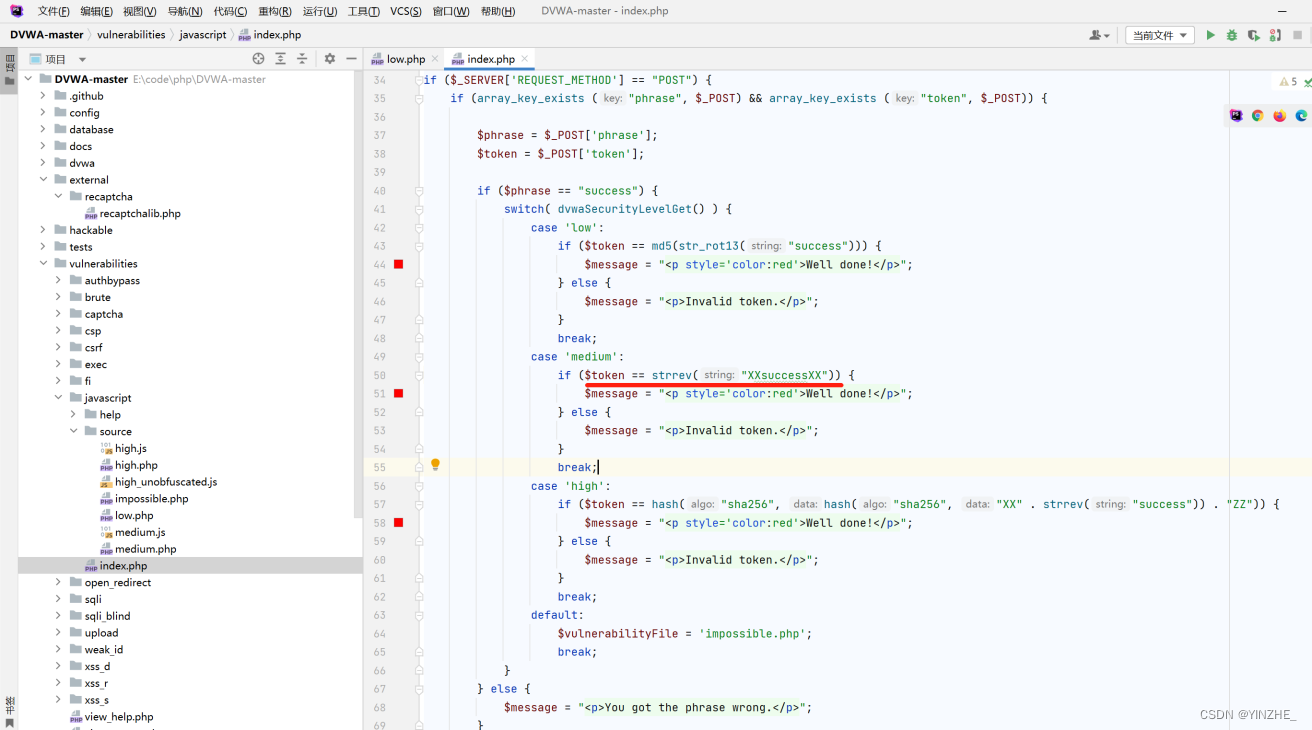Click the Project tool window side stripe button
This screenshot has height=730, width=1312.
(x=9, y=71)
